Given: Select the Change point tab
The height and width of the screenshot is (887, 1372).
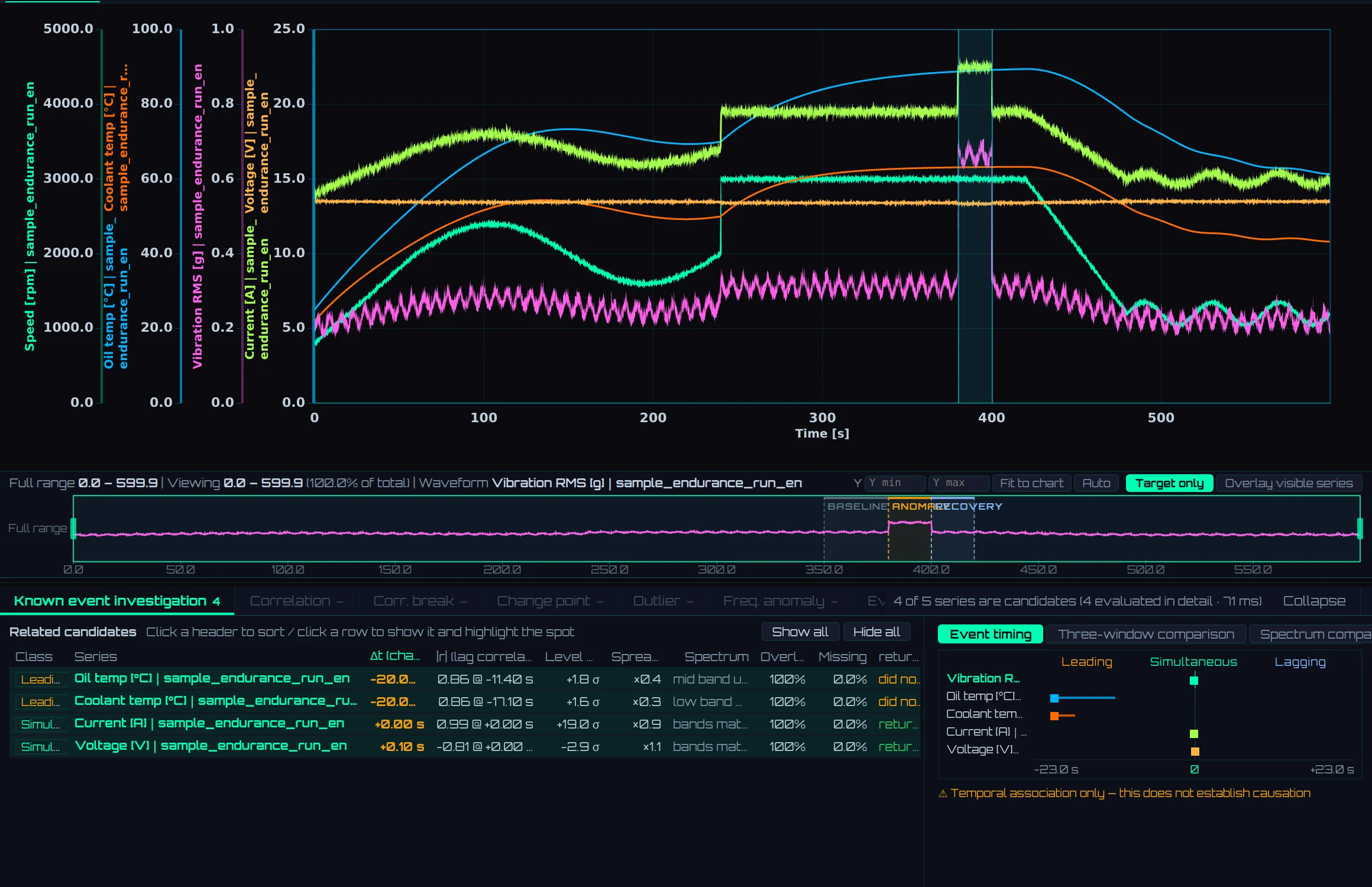Looking at the screenshot, I should tap(550, 601).
